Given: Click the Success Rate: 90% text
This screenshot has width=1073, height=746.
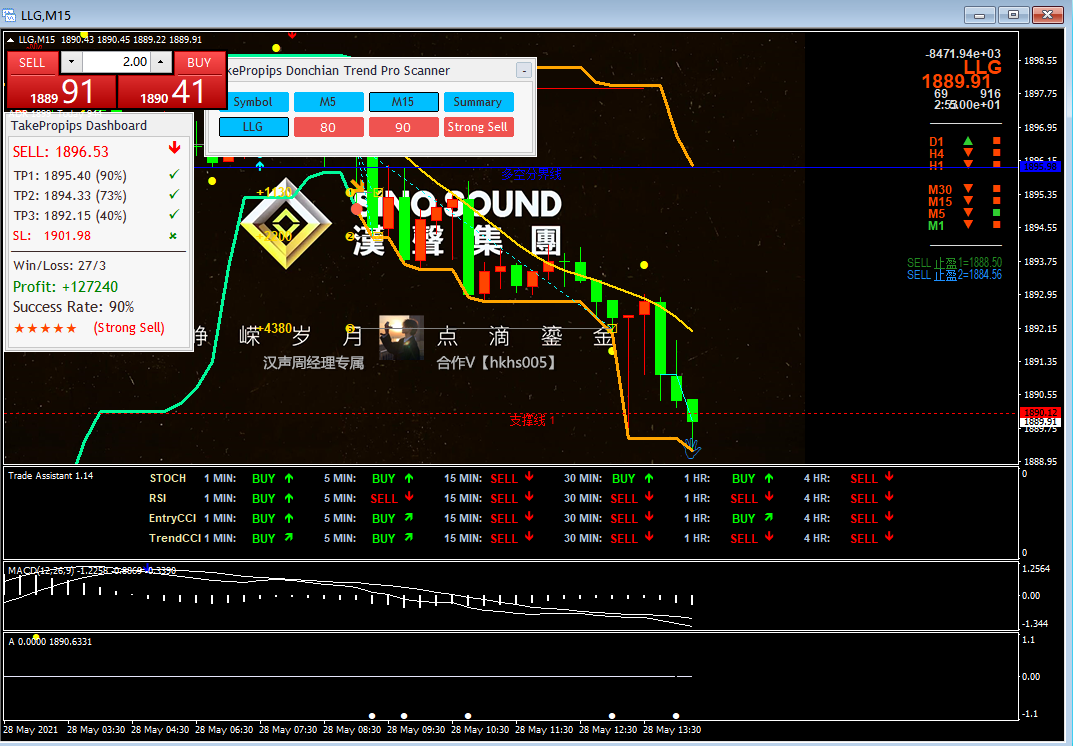Looking at the screenshot, I should [x=74, y=307].
